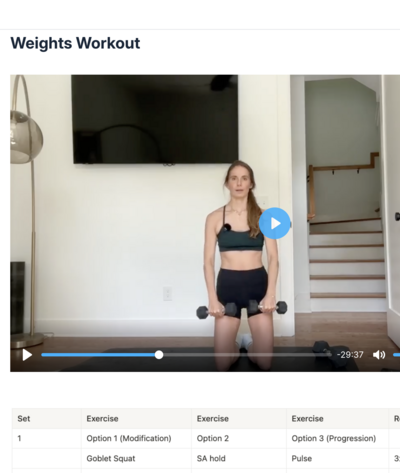Mute the video using the speaker icon
Viewport: 400px width, 473px height.
pos(379,355)
